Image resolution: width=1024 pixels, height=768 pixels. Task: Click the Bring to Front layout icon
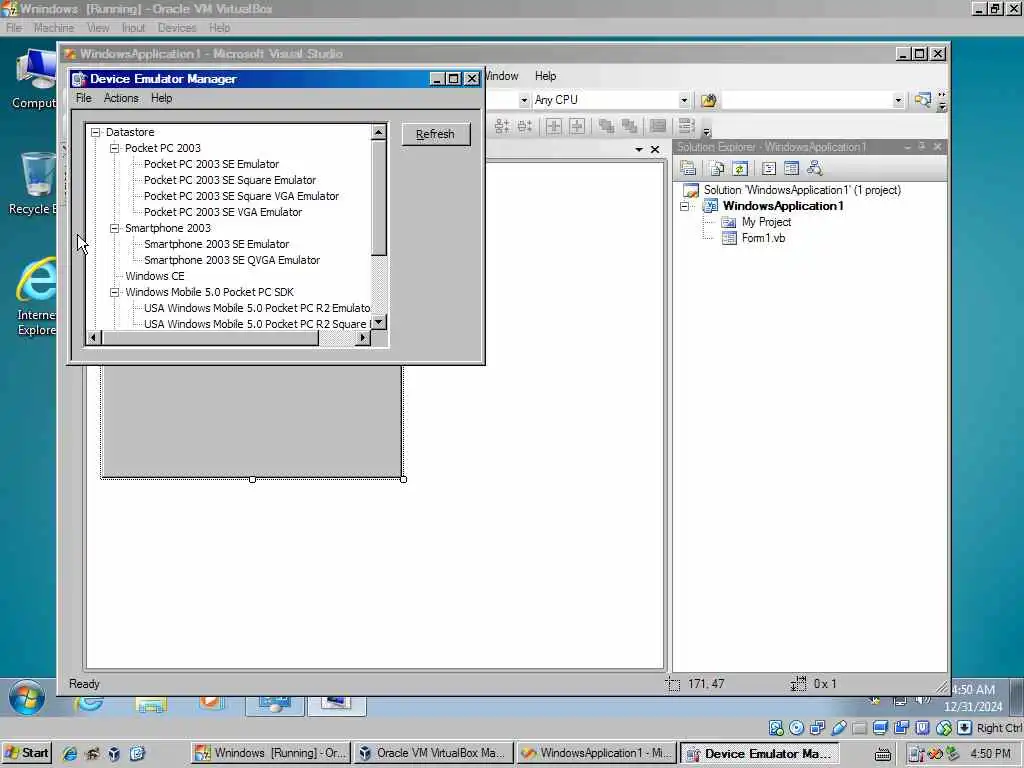606,126
